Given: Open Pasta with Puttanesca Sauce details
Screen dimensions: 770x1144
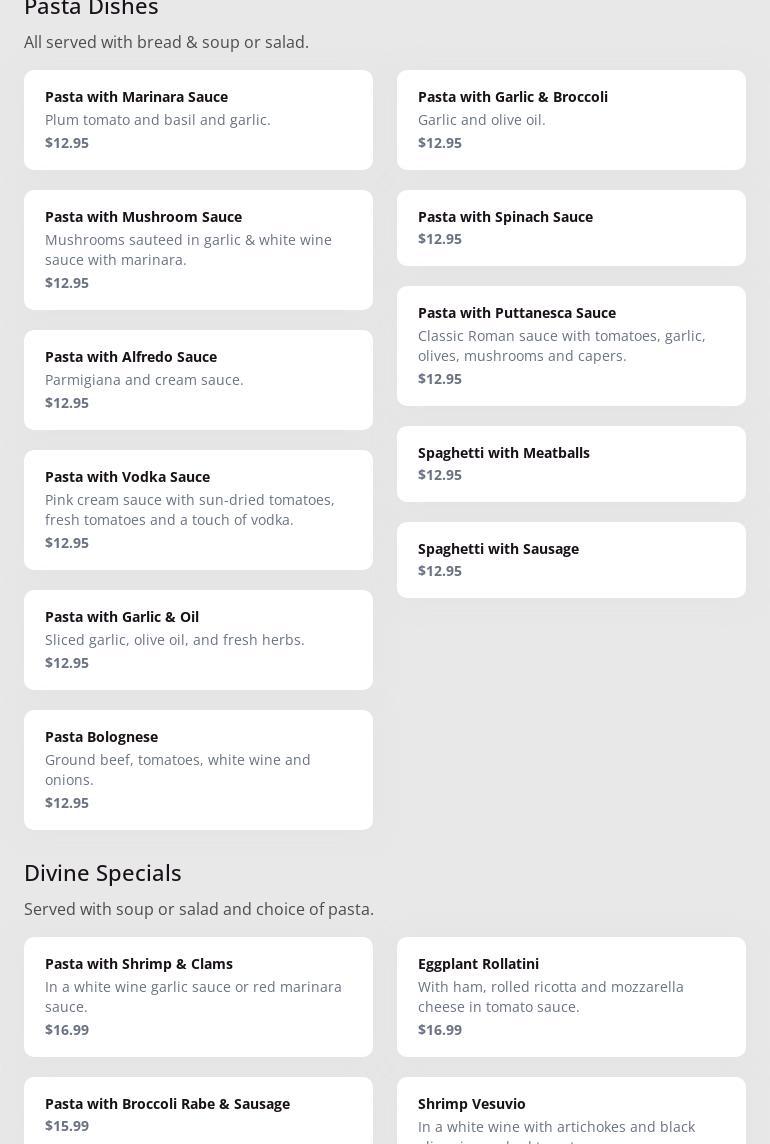Looking at the screenshot, I should (571, 346).
